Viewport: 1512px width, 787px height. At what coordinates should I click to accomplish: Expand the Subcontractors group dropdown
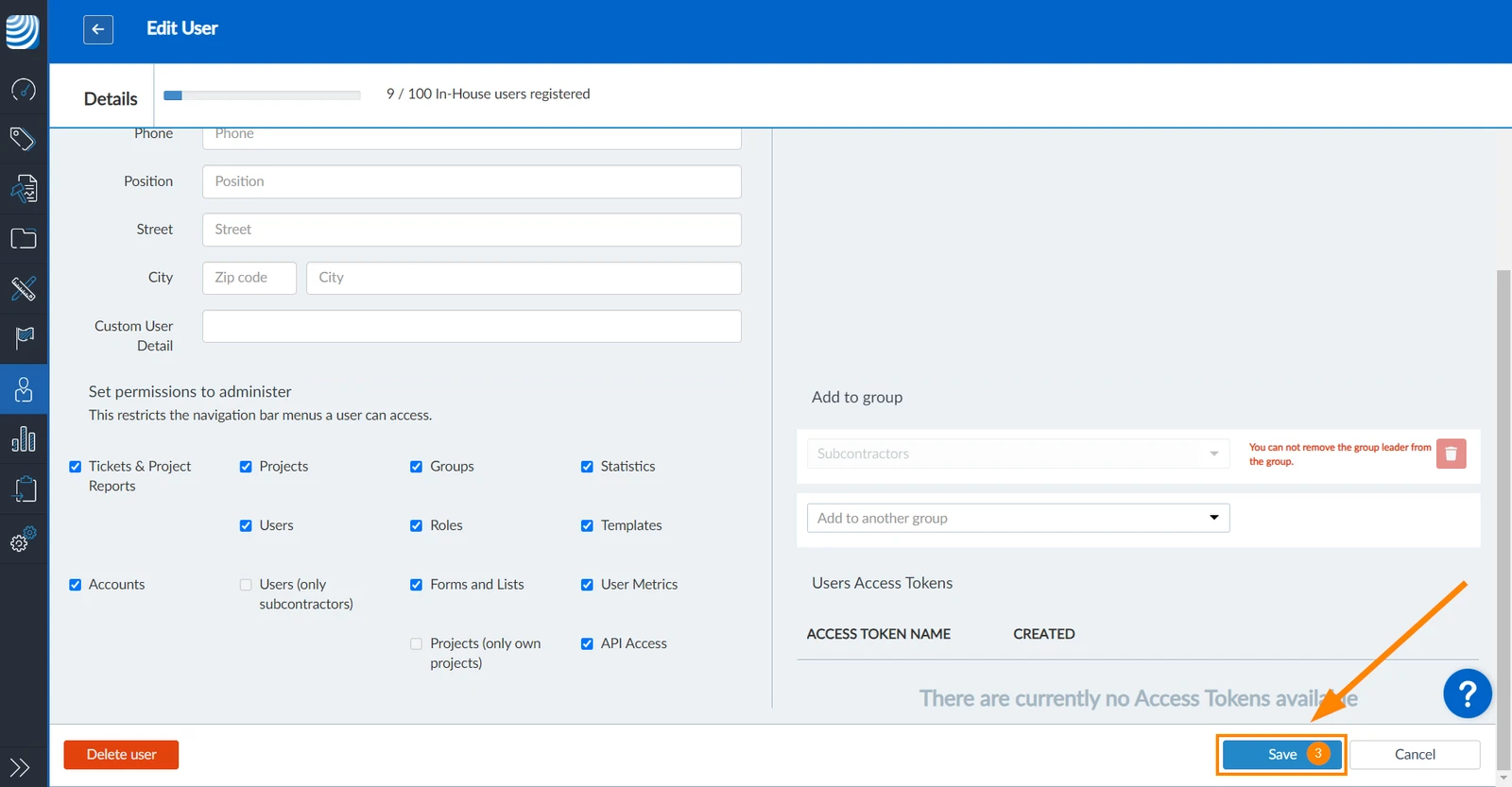(x=1018, y=453)
